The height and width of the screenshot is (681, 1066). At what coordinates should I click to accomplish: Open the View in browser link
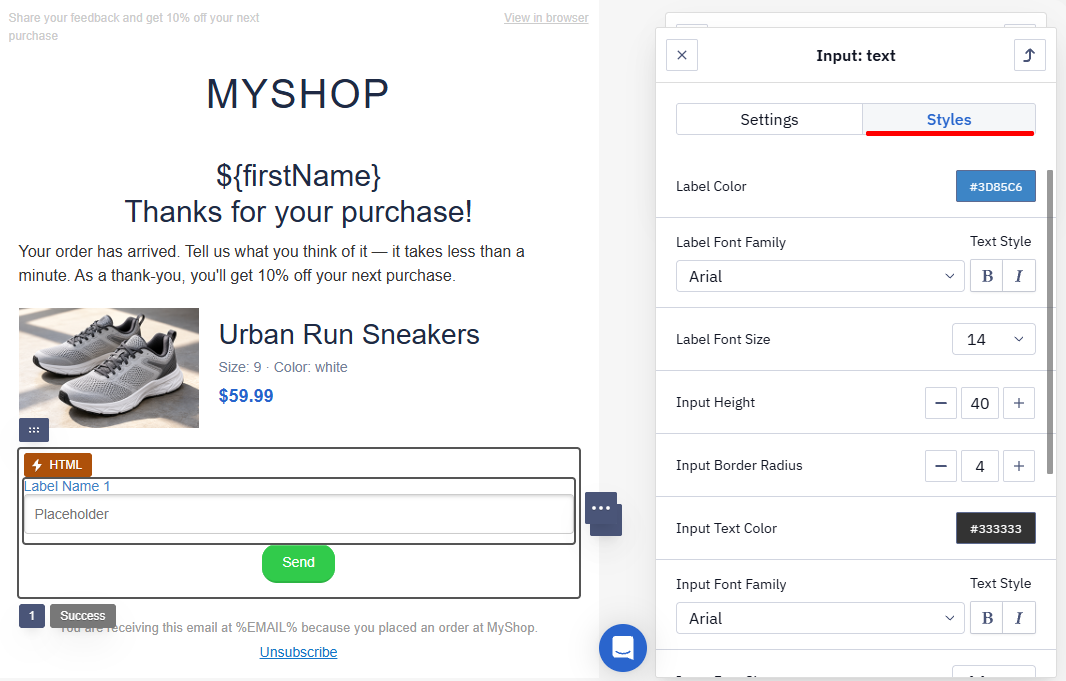click(x=546, y=18)
